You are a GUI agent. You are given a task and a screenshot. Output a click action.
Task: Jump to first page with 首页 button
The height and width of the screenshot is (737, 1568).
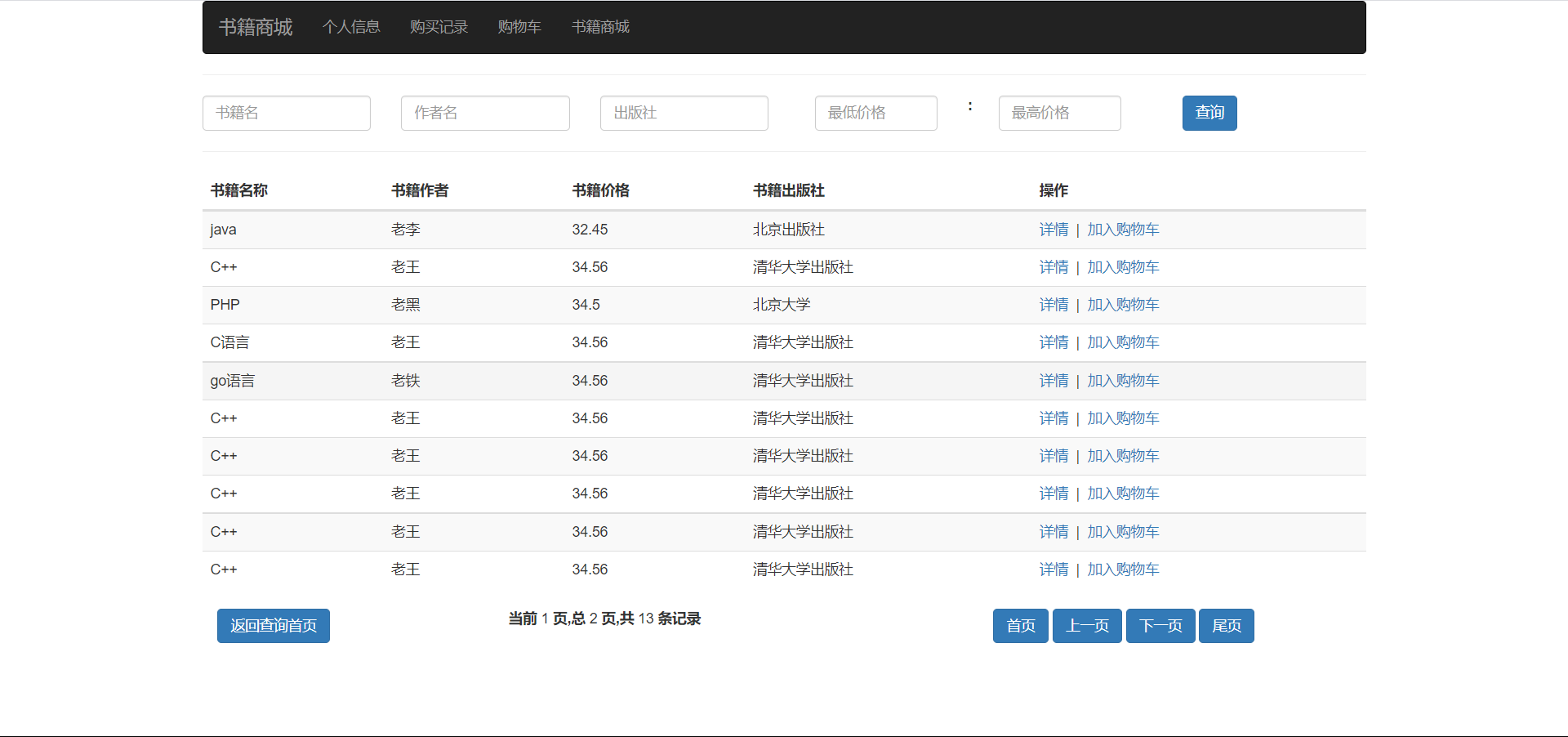pos(1021,626)
